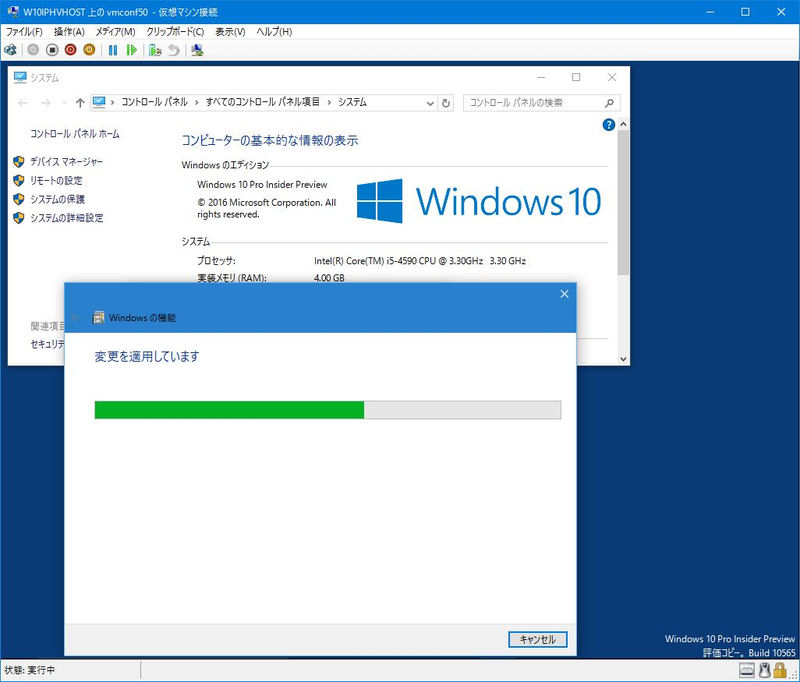This screenshot has width=800, height=682.
Task: Turn off the VM with stop icon
Action: pyautogui.click(x=52, y=50)
